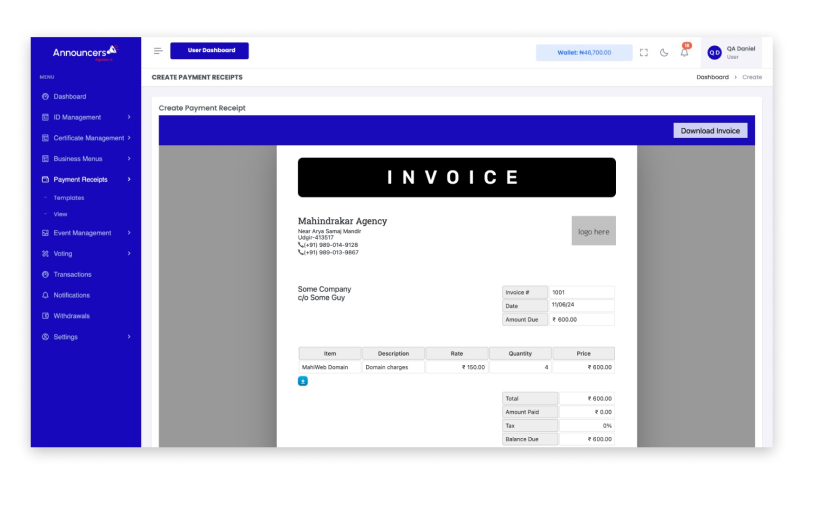The image size is (818, 506).
Task: Expand the ID Management submenu
Action: click(129, 117)
